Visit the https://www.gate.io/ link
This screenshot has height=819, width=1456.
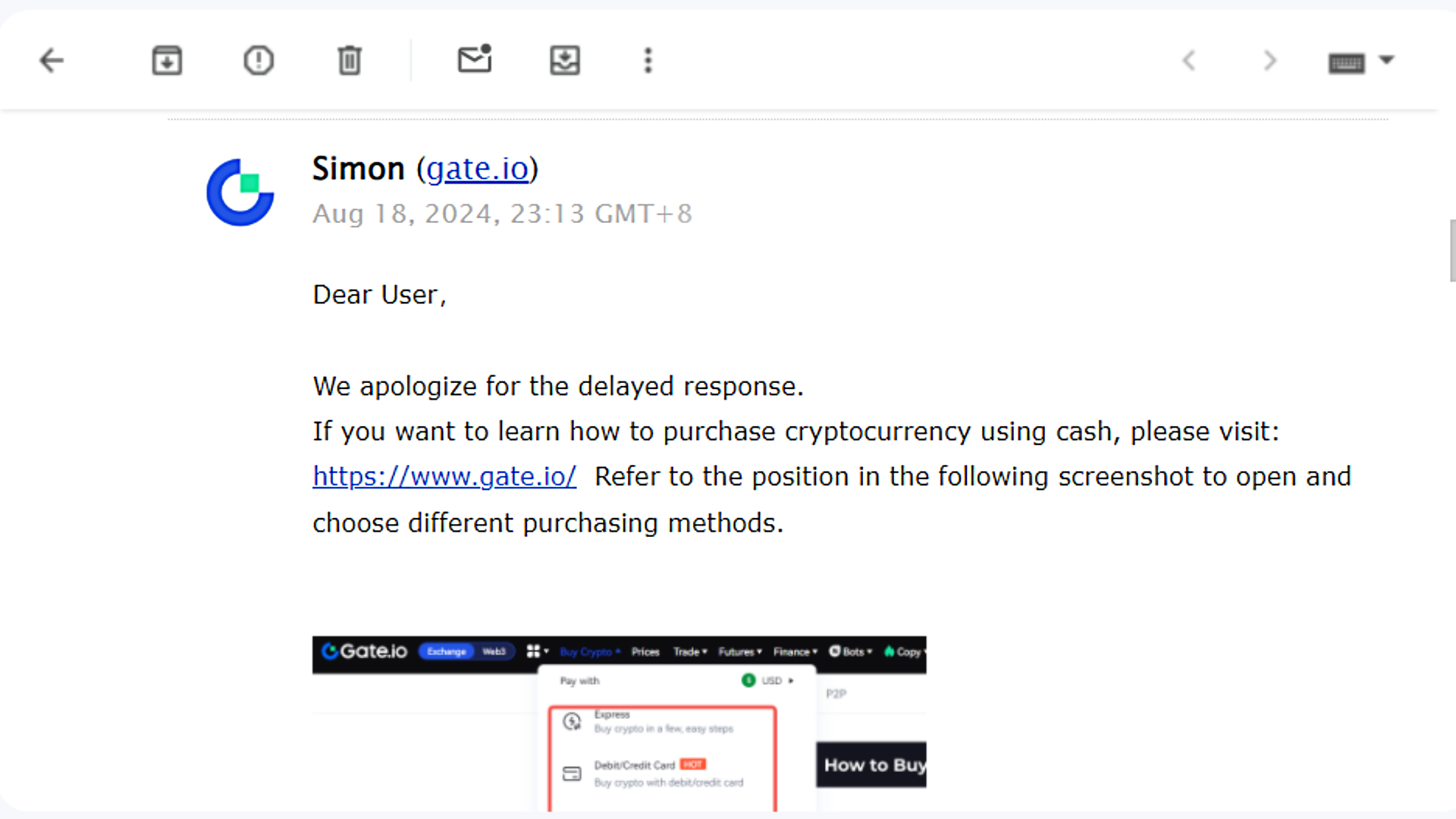(x=444, y=476)
